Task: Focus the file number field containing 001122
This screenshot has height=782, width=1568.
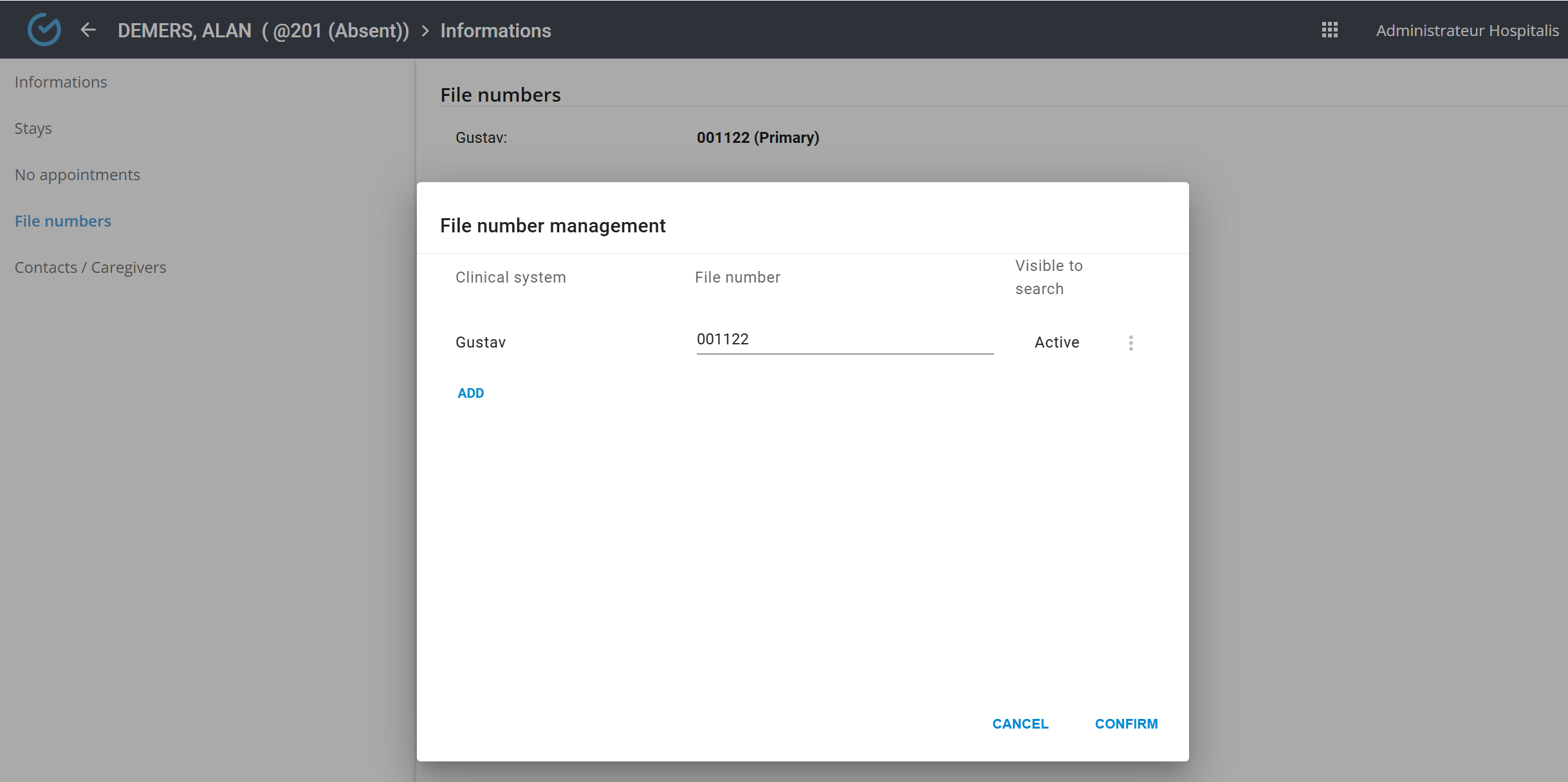Action: (x=844, y=340)
